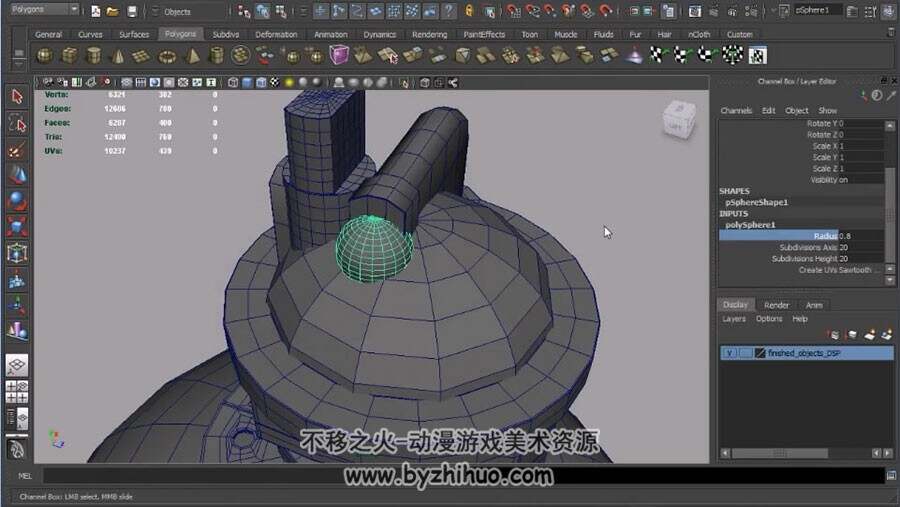This screenshot has width=900, height=507.
Task: Open the Channels menu in Channel Box
Action: click(736, 110)
